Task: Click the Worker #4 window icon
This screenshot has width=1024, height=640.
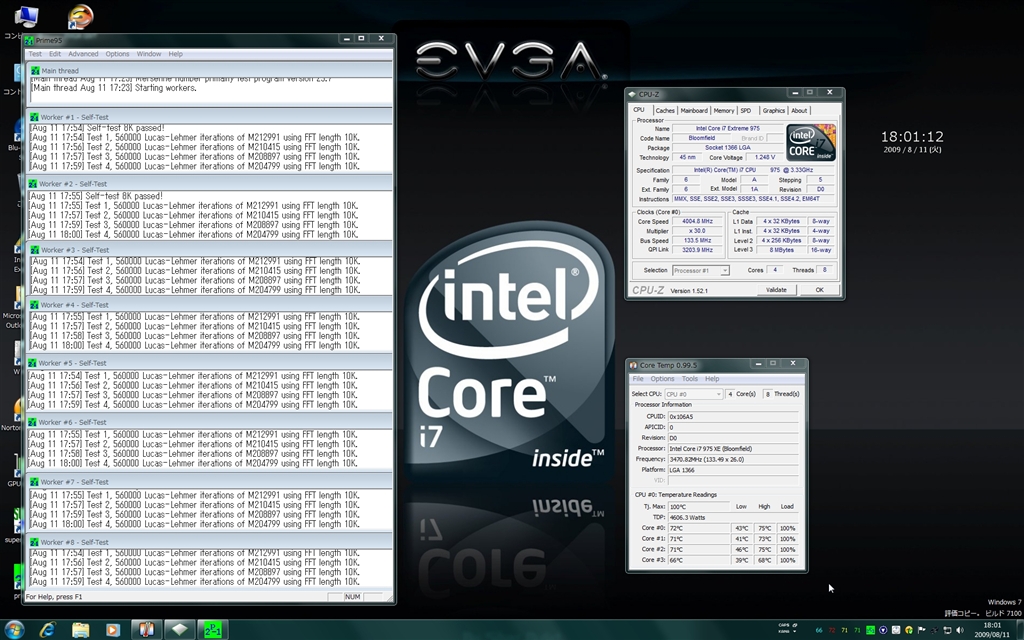Action: pyautogui.click(x=34, y=304)
